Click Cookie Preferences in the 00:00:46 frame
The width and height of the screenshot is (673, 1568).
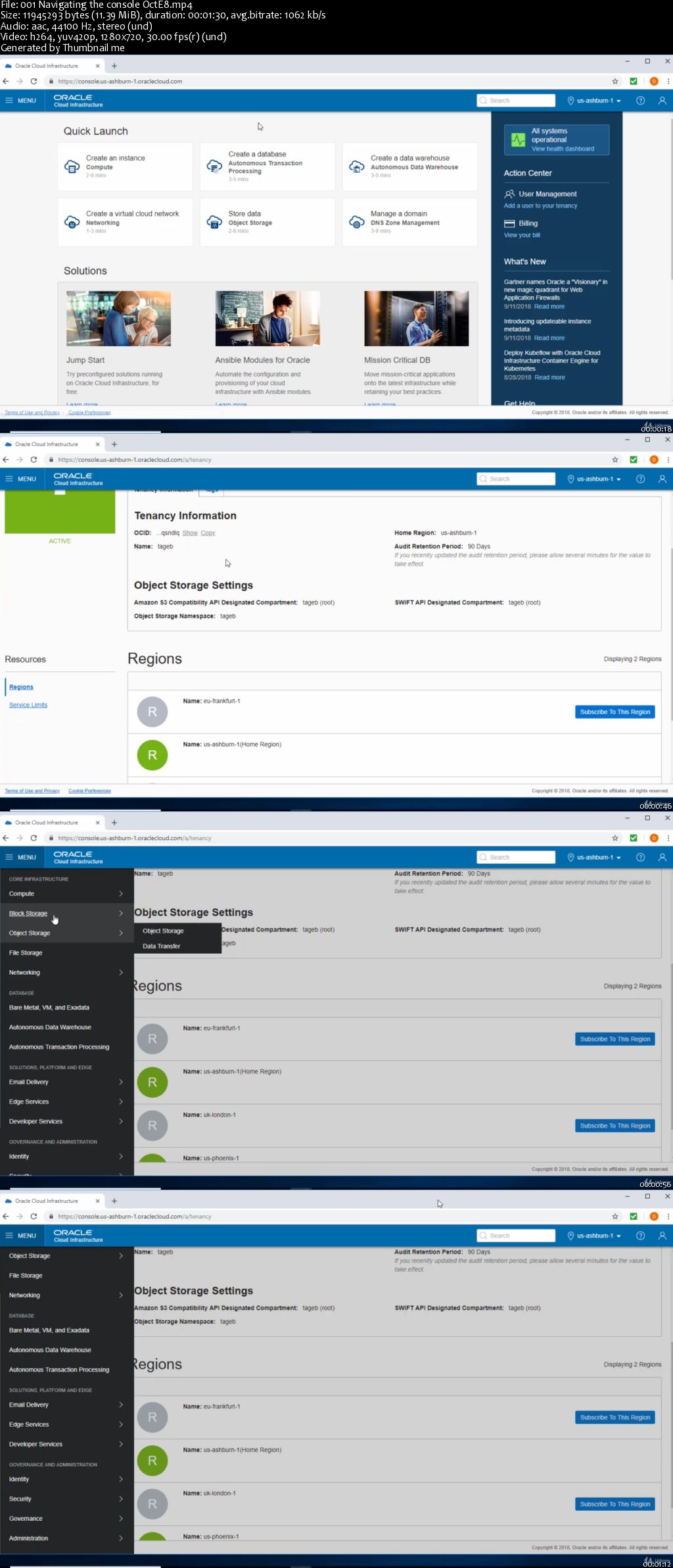(x=89, y=791)
